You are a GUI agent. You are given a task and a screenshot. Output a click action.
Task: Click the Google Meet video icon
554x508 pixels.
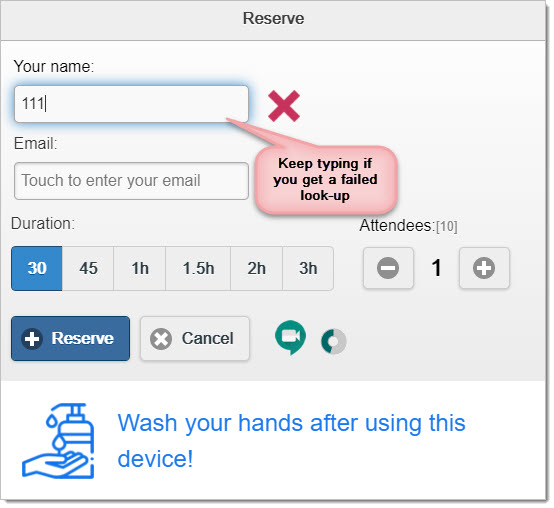[x=290, y=337]
